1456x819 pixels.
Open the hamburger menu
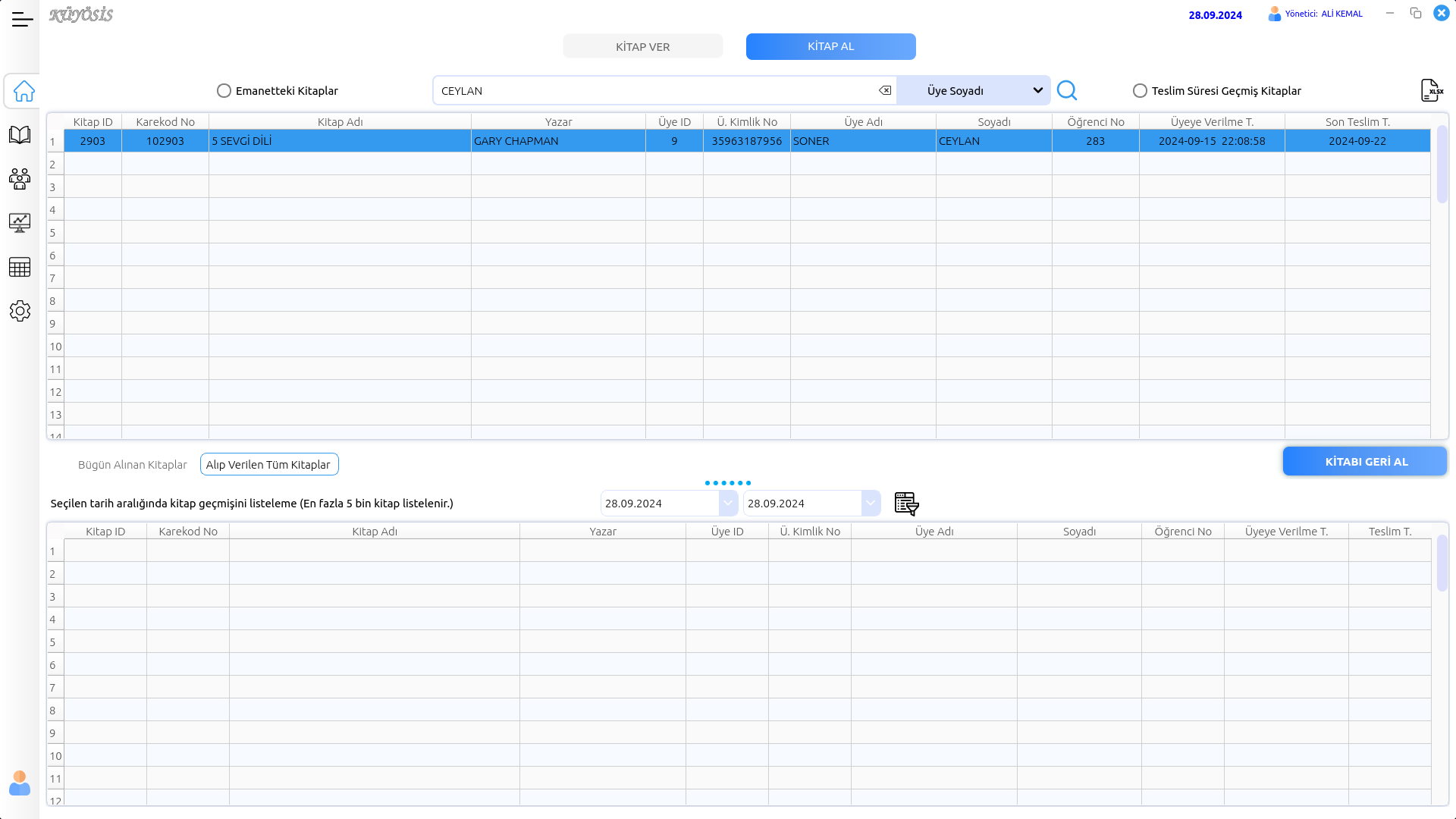coord(22,20)
